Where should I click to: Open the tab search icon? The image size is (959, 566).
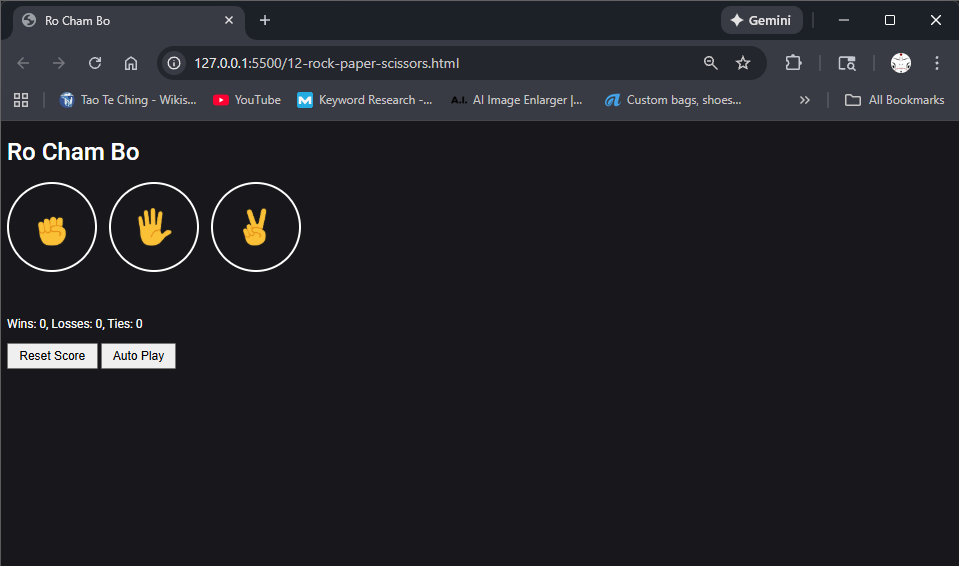[847, 63]
